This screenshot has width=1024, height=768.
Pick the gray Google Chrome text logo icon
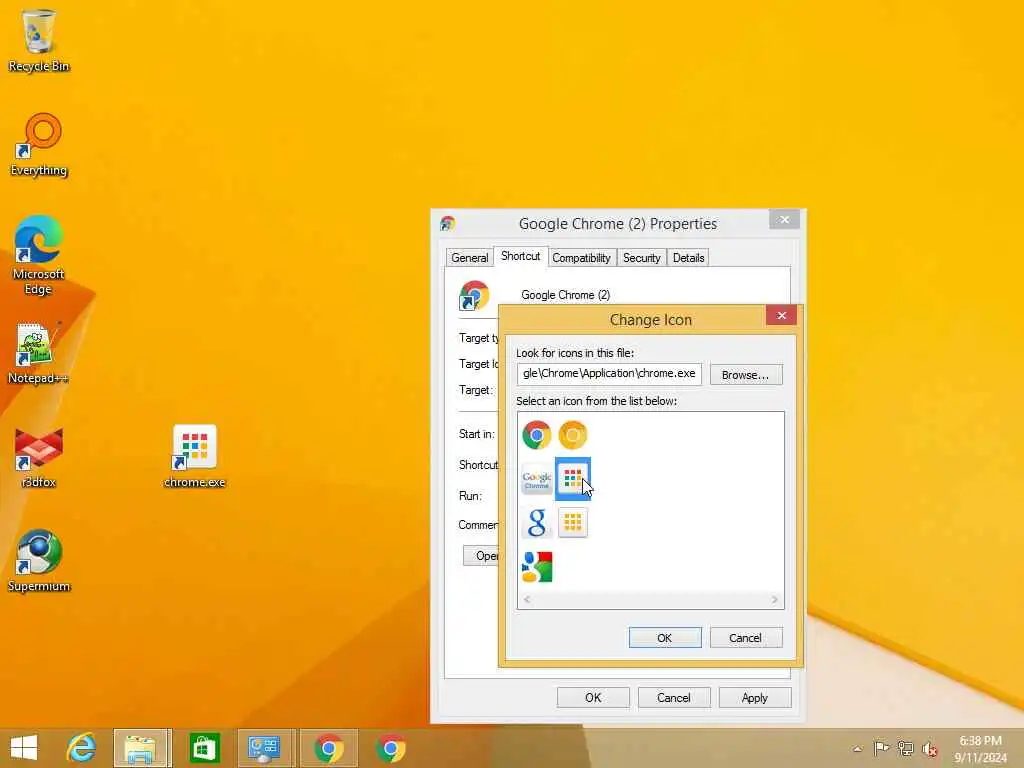click(537, 479)
